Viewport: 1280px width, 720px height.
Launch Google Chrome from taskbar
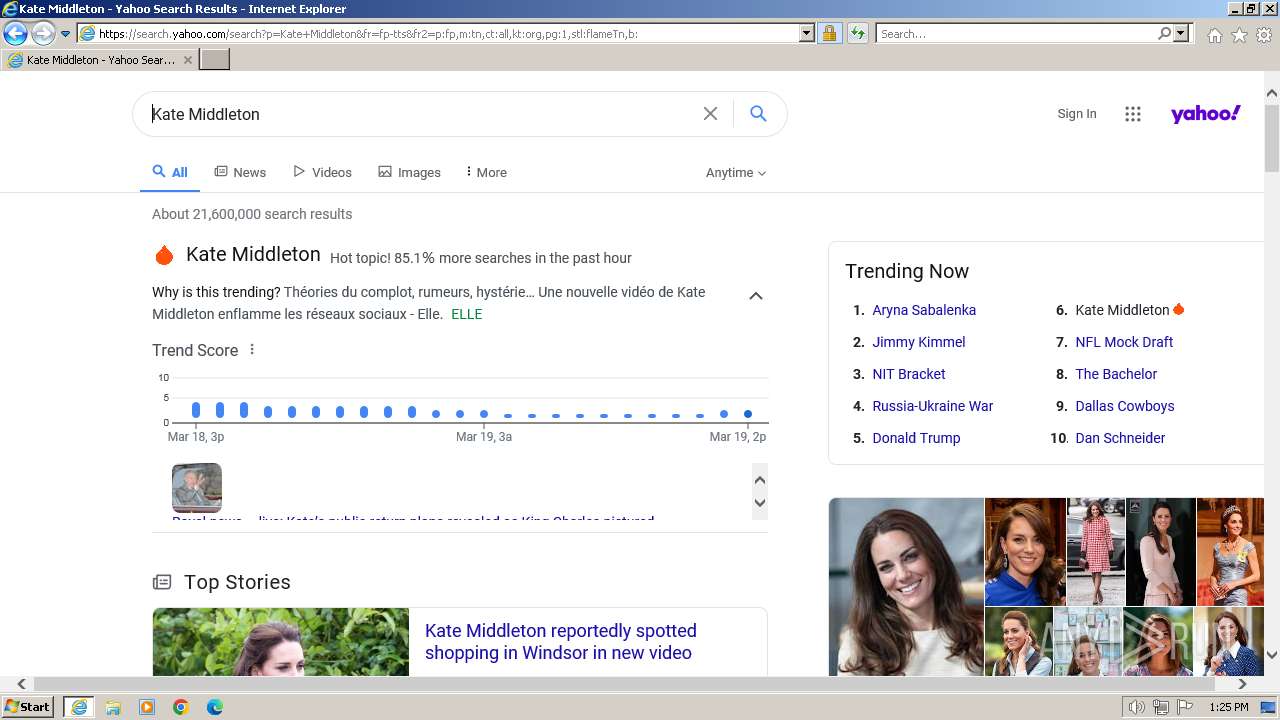pos(181,707)
